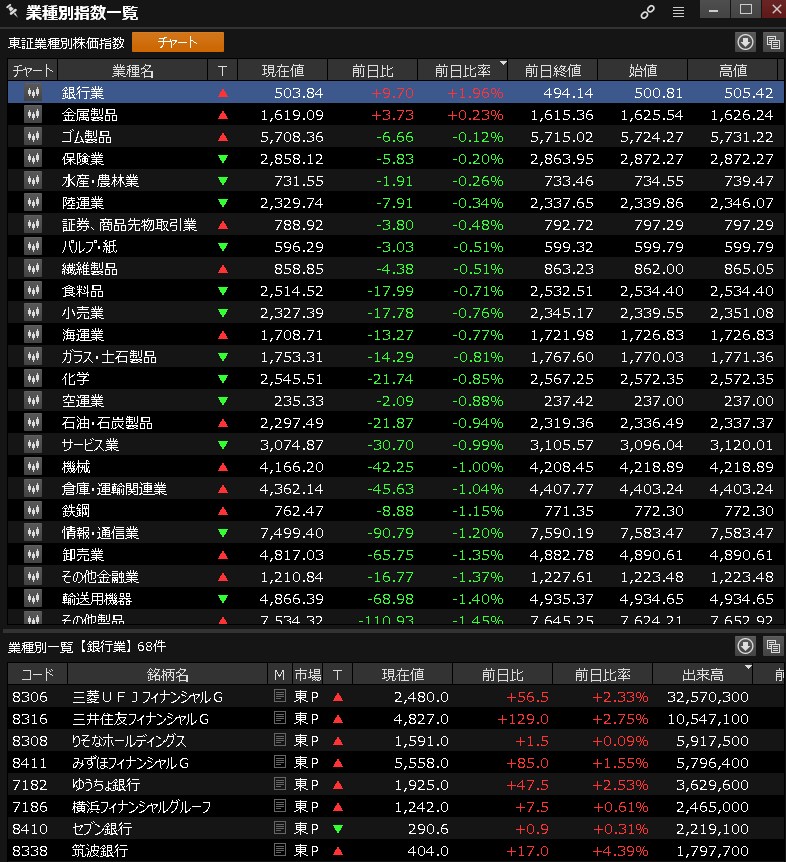Sort lower table by コード header

click(37, 675)
